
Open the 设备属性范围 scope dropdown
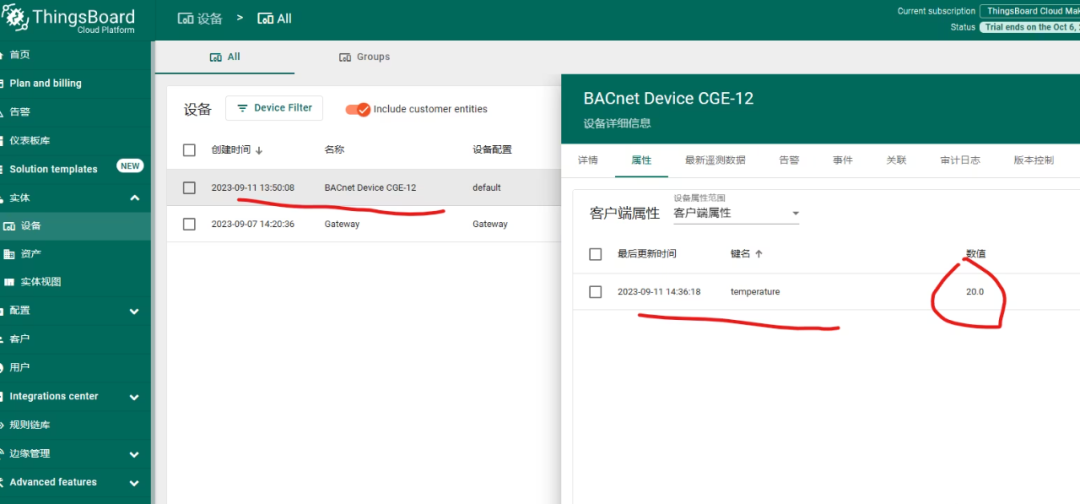(x=737, y=213)
